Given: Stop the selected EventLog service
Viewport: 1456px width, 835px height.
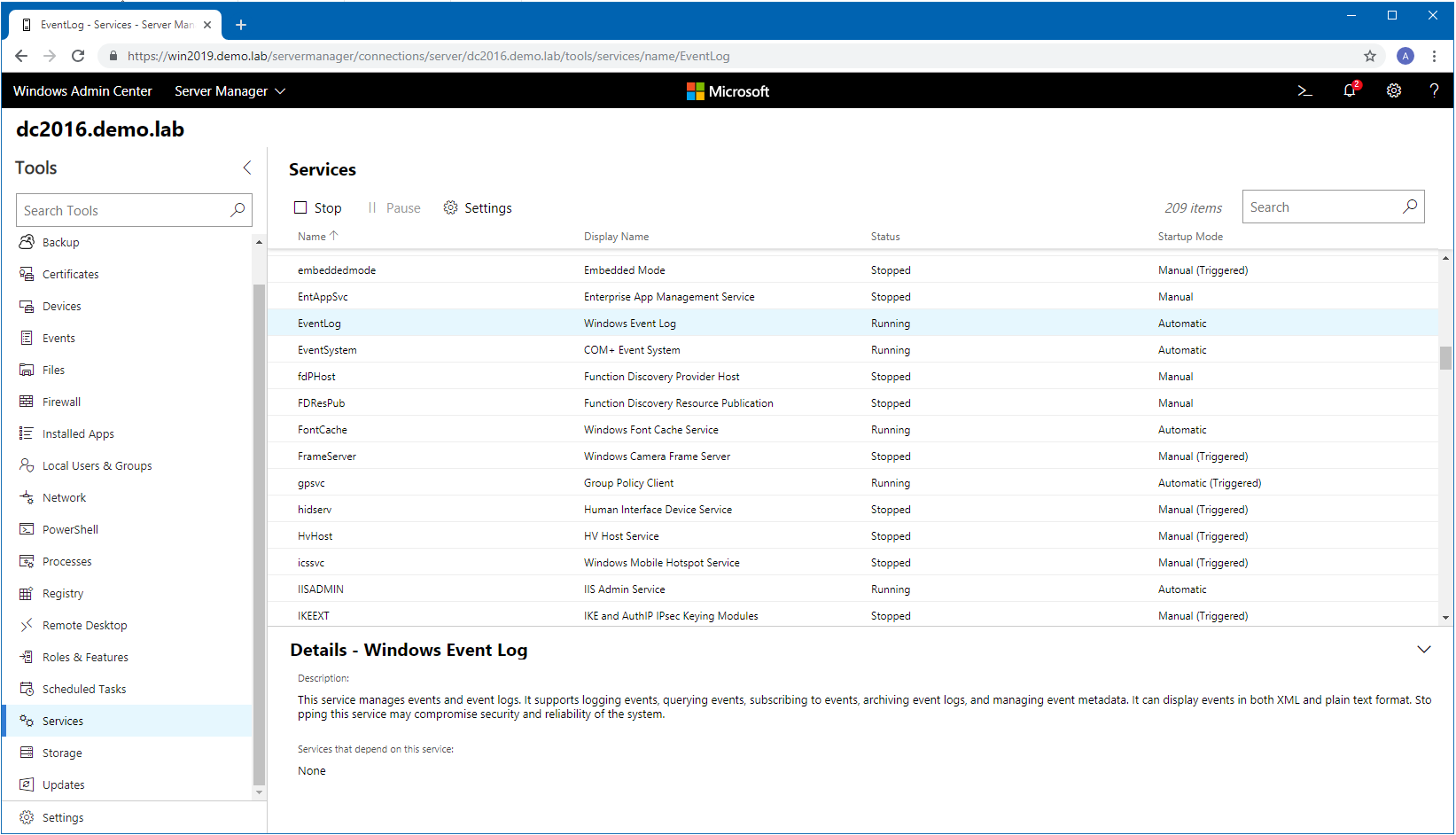Looking at the screenshot, I should coord(318,207).
